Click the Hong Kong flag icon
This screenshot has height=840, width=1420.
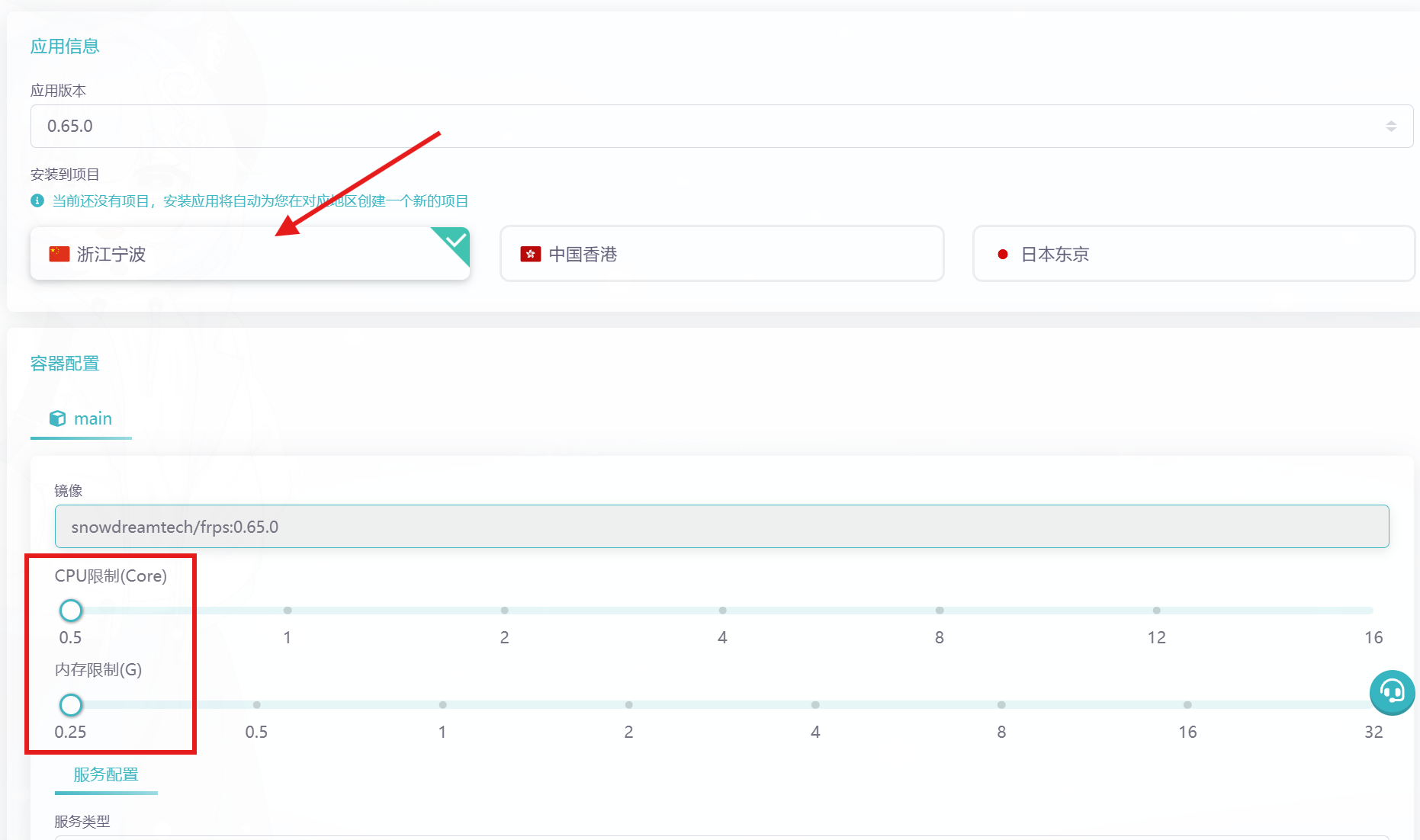tap(530, 254)
